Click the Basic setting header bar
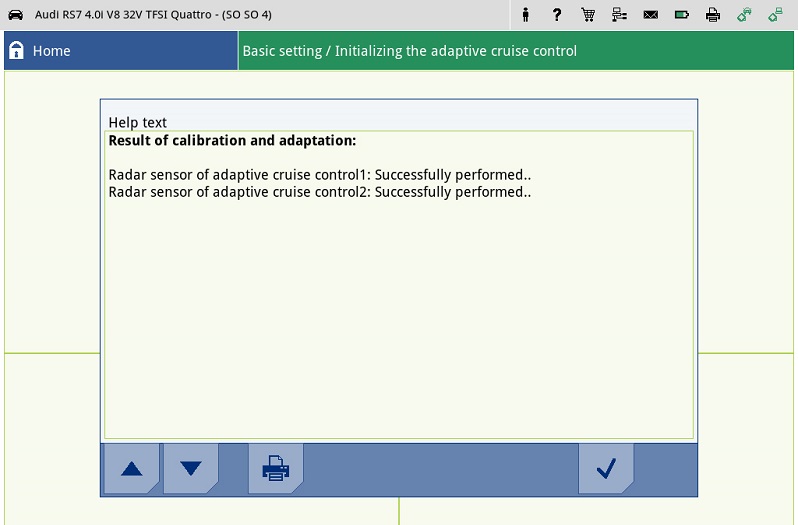 pyautogui.click(x=516, y=51)
